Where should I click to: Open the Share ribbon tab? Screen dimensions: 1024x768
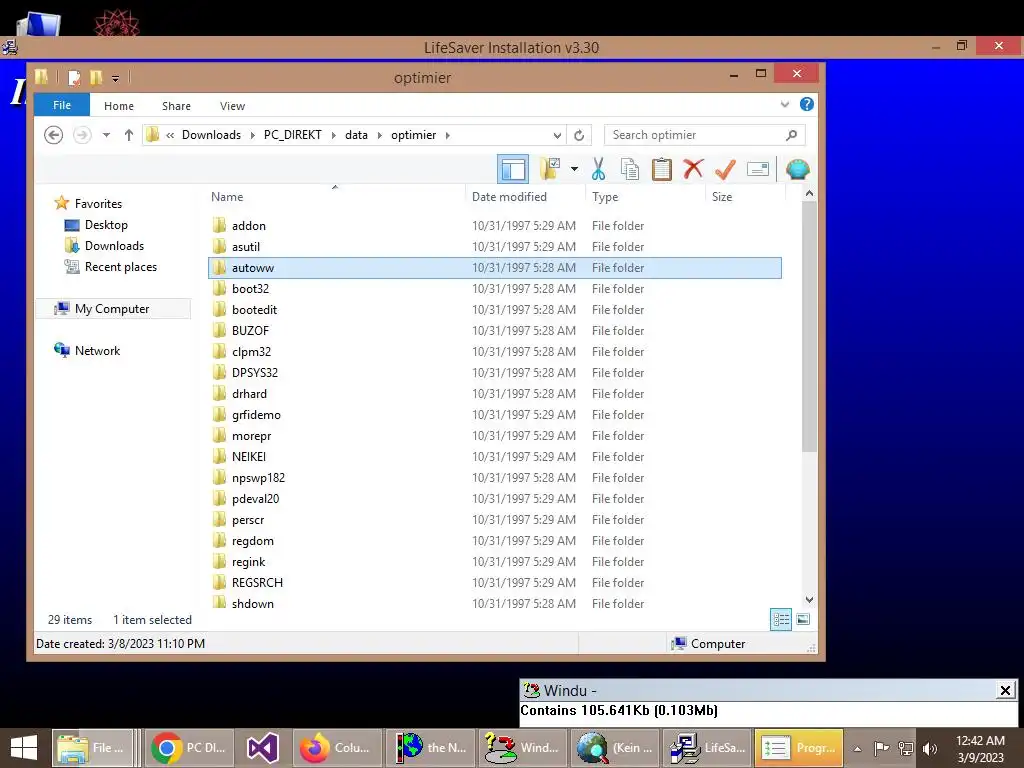(176, 106)
